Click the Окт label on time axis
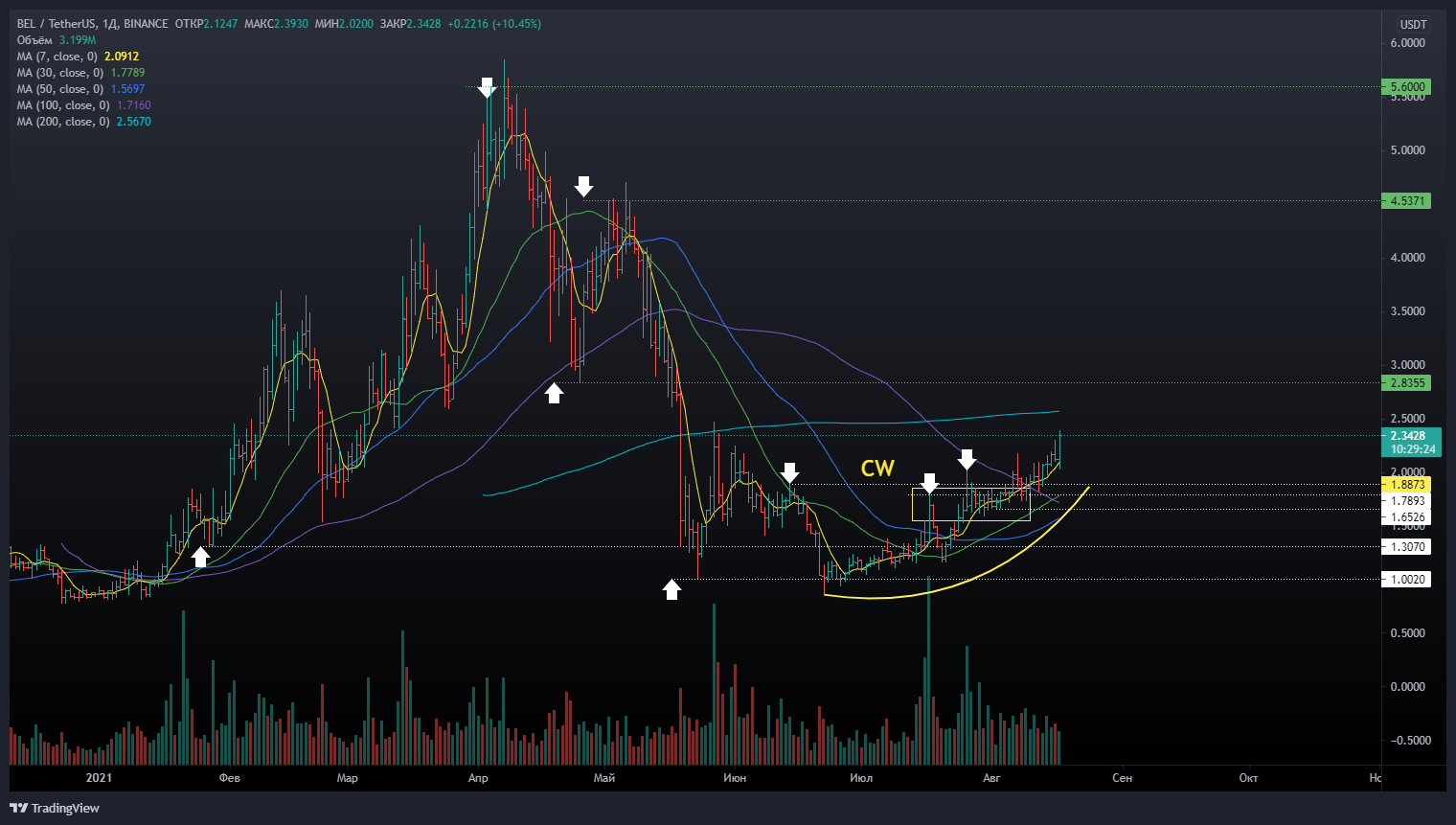 [x=1248, y=778]
